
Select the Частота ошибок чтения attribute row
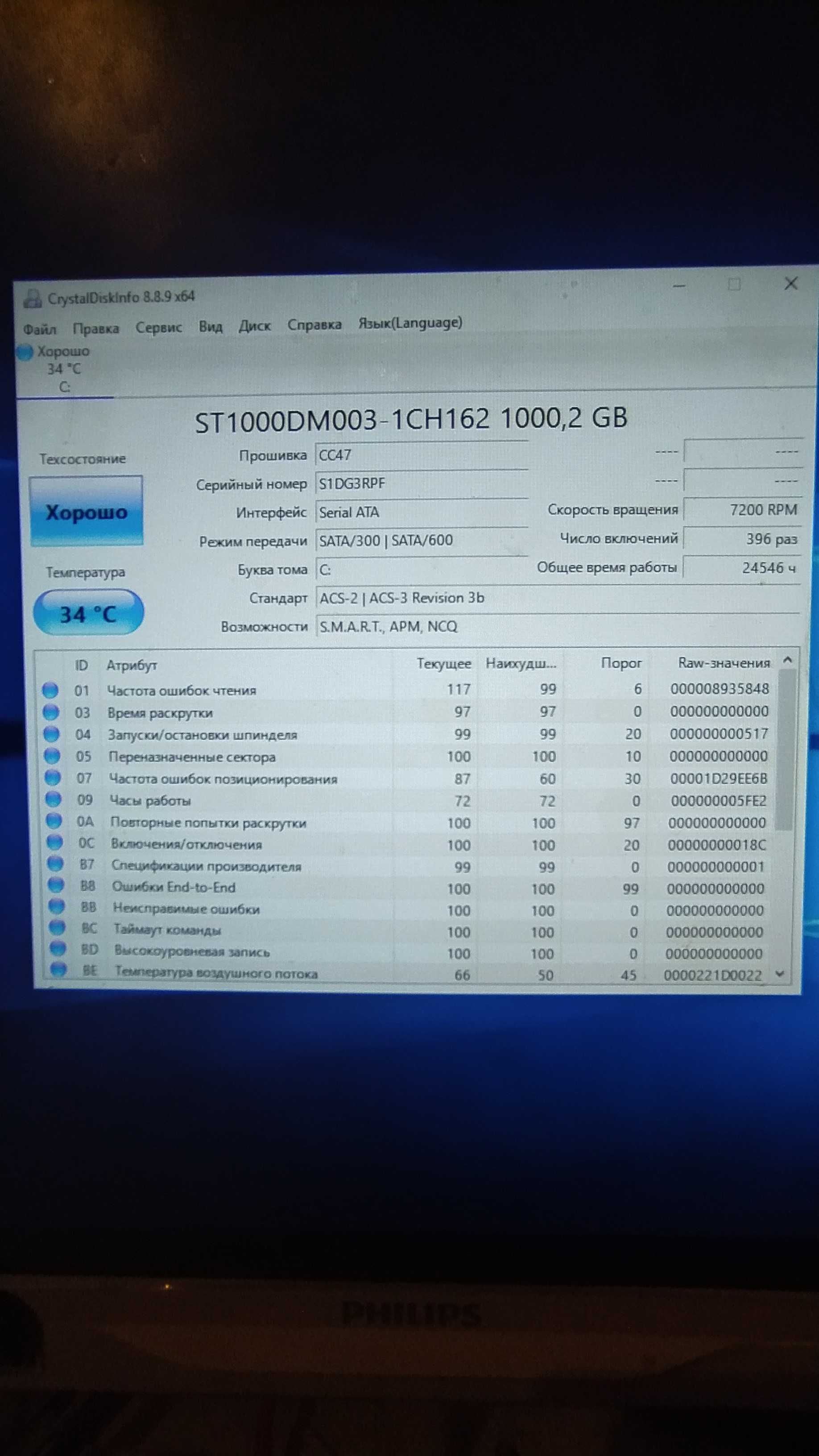[407, 690]
